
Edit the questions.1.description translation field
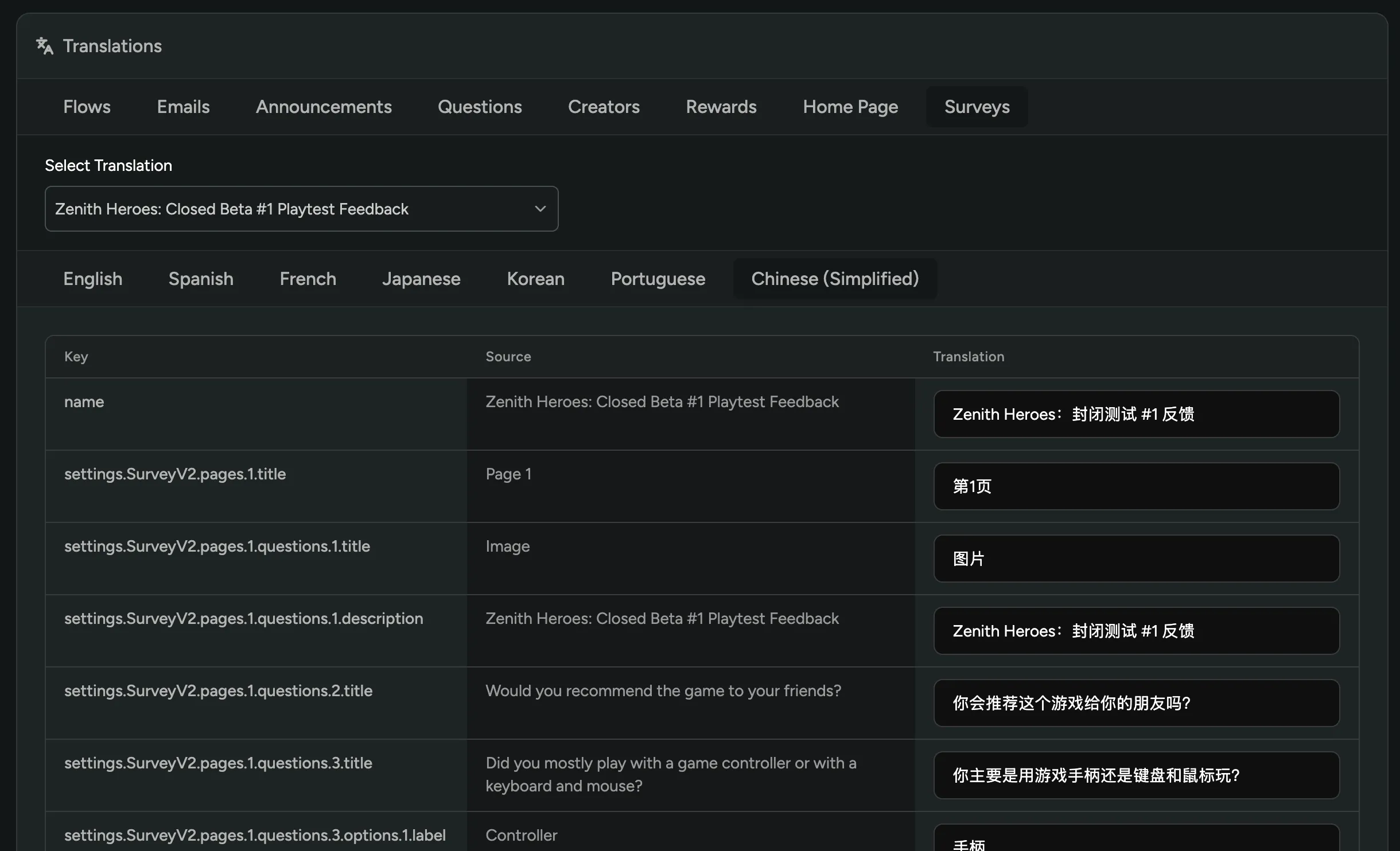click(1136, 631)
